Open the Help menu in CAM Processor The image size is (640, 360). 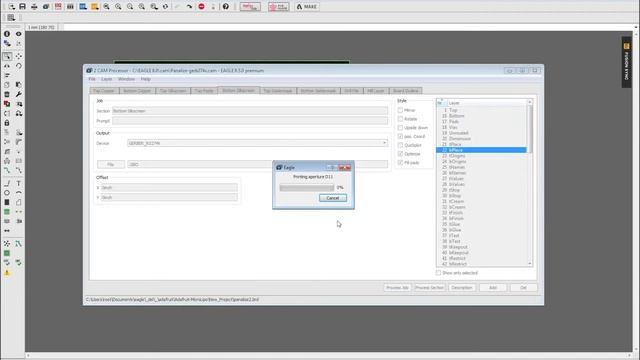tap(146, 79)
